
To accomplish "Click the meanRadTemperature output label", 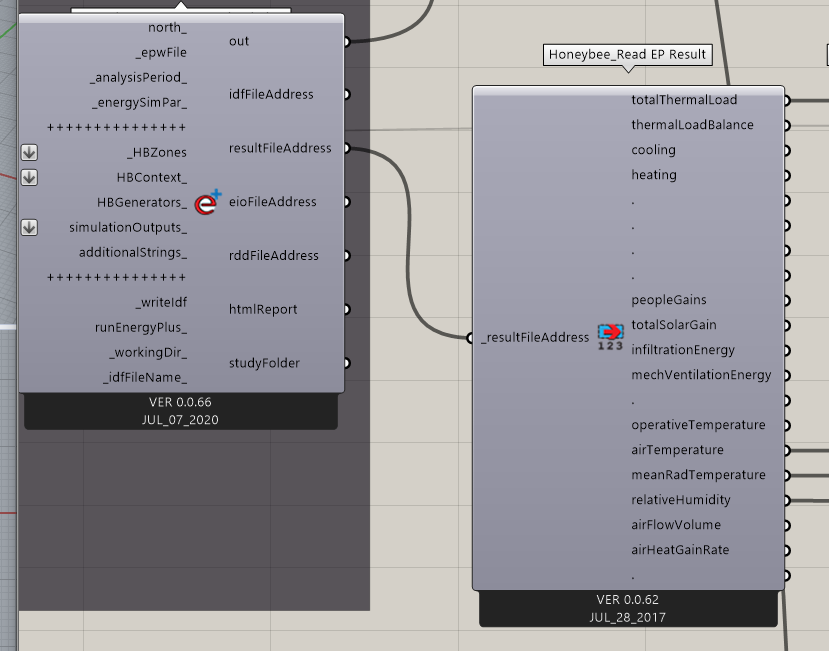I will [698, 475].
